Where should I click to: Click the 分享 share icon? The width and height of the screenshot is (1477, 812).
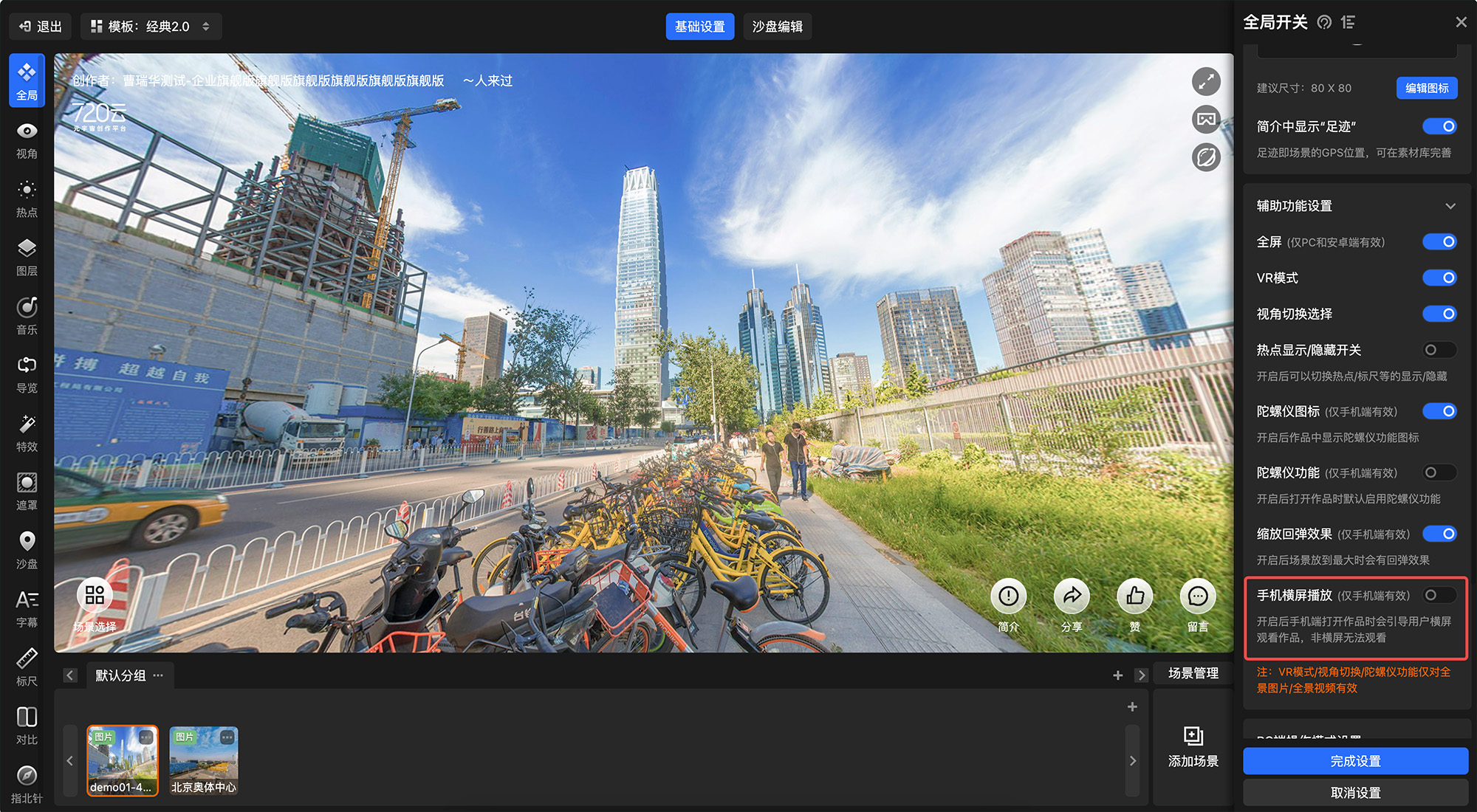[1072, 596]
